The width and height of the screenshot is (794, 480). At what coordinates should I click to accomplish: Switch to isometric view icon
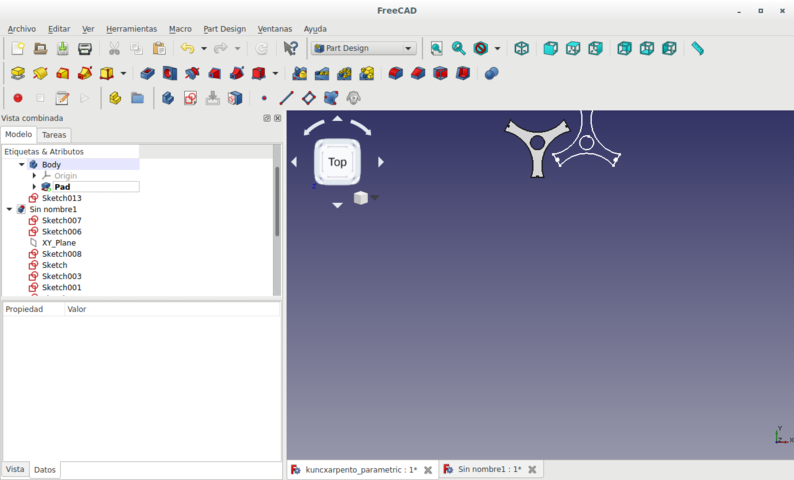(521, 49)
